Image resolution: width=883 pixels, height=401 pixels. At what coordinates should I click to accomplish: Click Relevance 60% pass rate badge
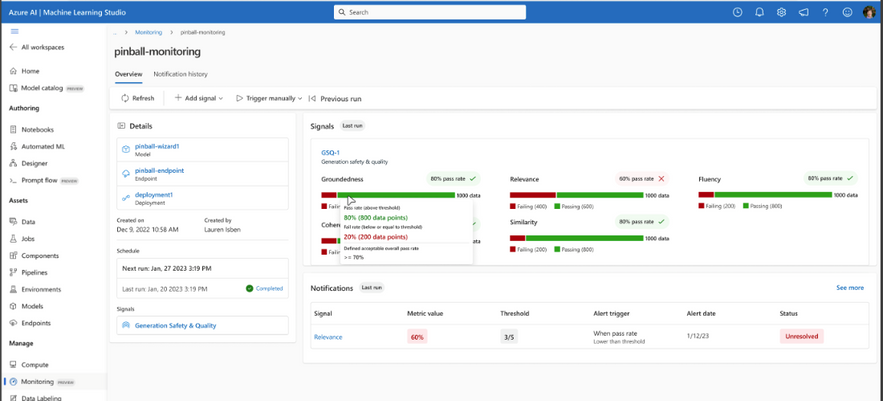pos(641,179)
